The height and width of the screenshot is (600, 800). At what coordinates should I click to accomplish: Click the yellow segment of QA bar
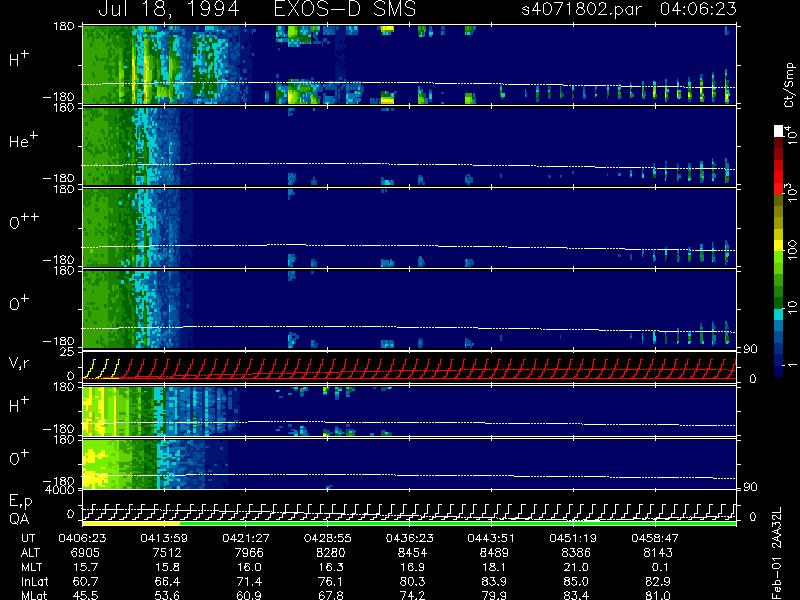pos(131,523)
